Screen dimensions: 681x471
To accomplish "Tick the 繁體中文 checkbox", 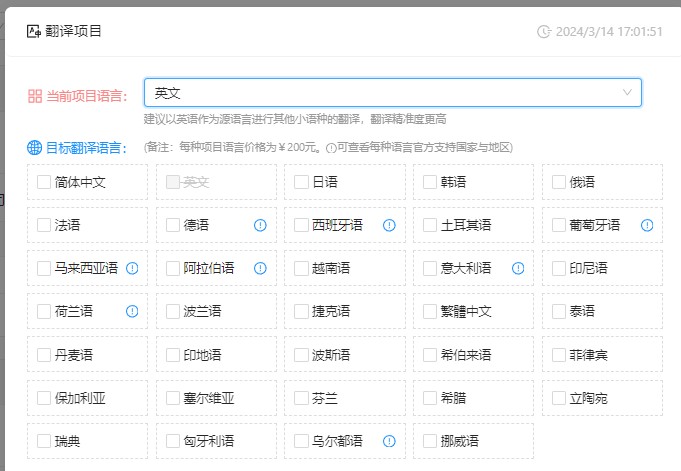I will point(431,311).
